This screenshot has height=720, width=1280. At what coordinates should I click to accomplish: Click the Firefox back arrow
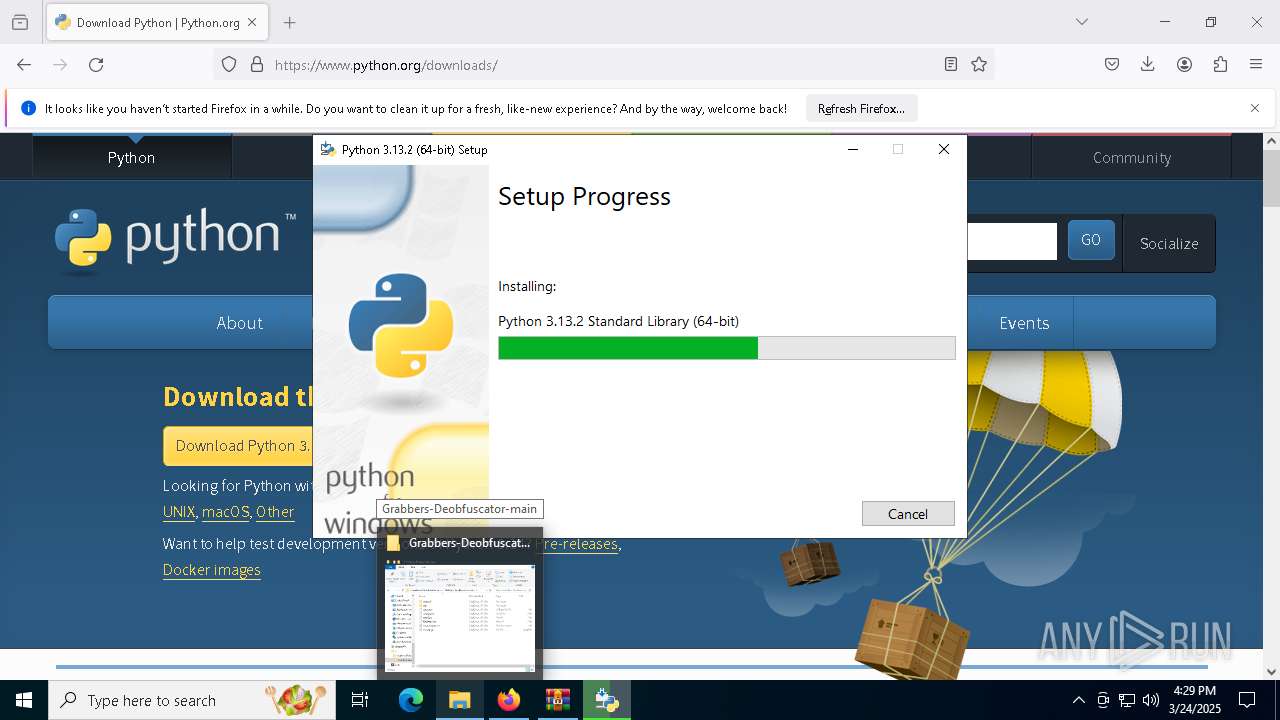[x=24, y=65]
